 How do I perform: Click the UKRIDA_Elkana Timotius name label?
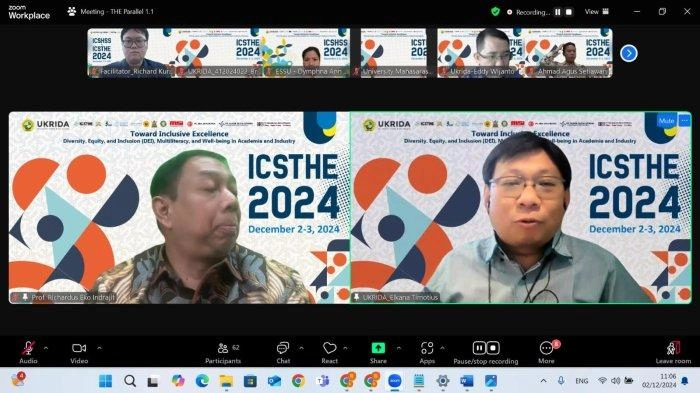point(396,297)
